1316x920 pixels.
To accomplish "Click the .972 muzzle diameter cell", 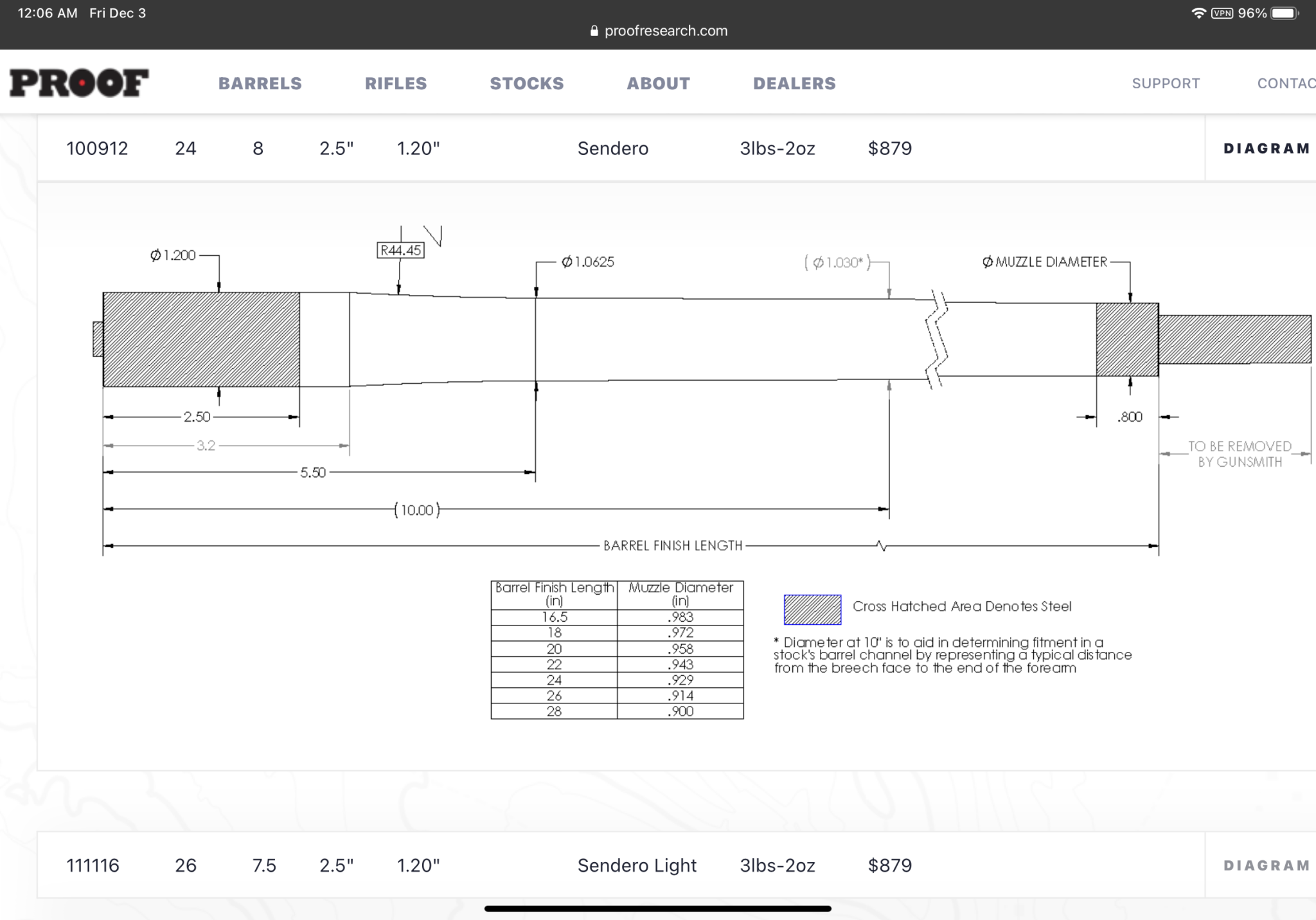I will point(680,633).
